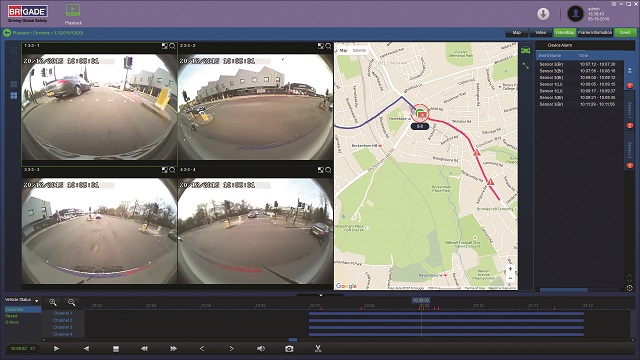
Task: Show vehicle position with the car icon
Action: pyautogui.click(x=526, y=50)
